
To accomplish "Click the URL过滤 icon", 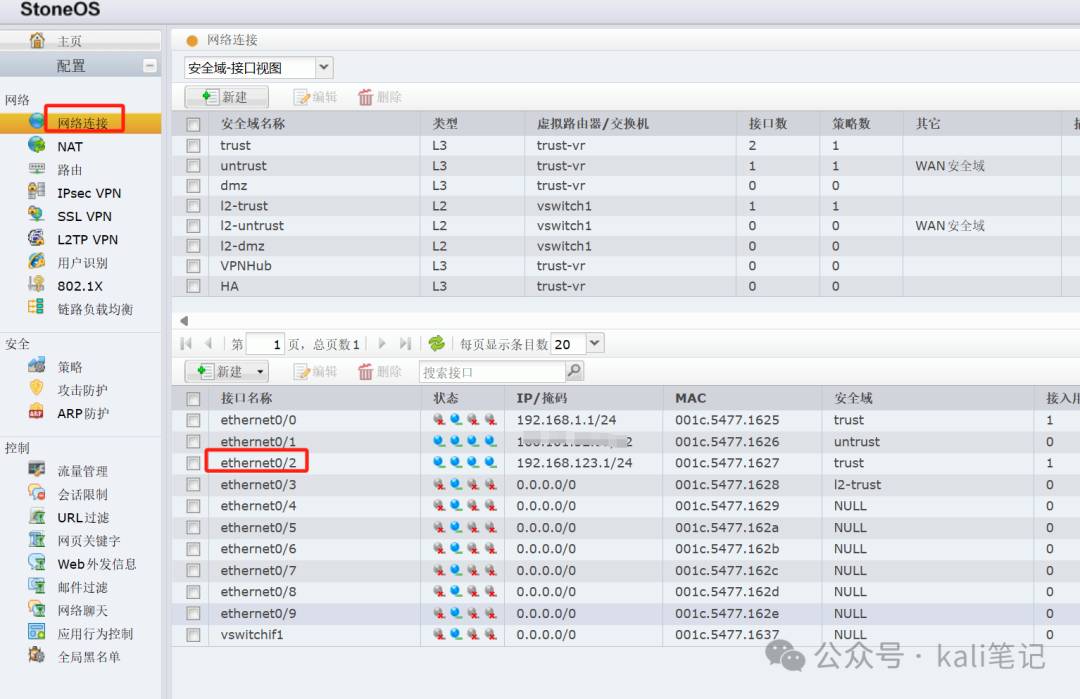I will tap(37, 517).
